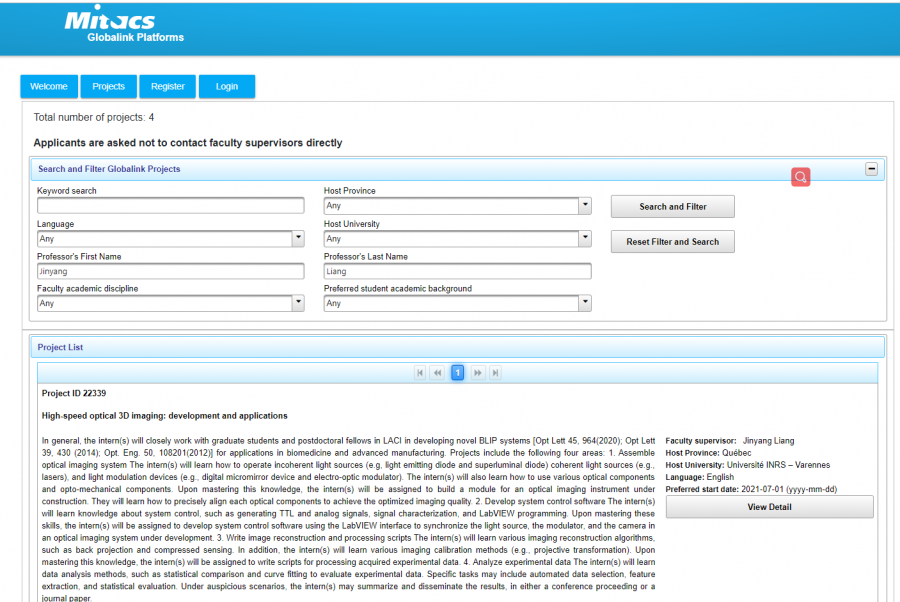Image resolution: width=900 pixels, height=602 pixels.
Task: View detail of project 22339
Action: [769, 507]
